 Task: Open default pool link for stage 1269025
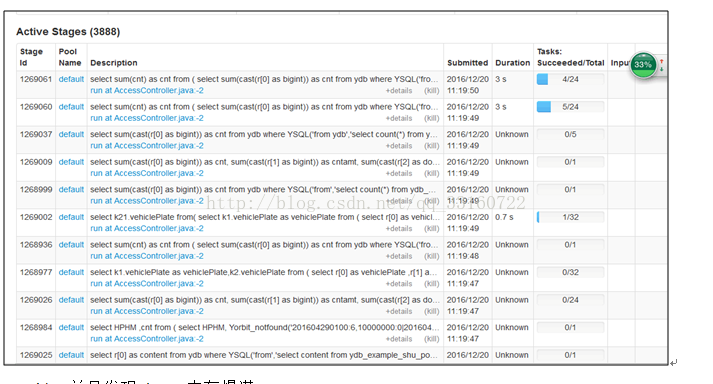click(x=71, y=355)
